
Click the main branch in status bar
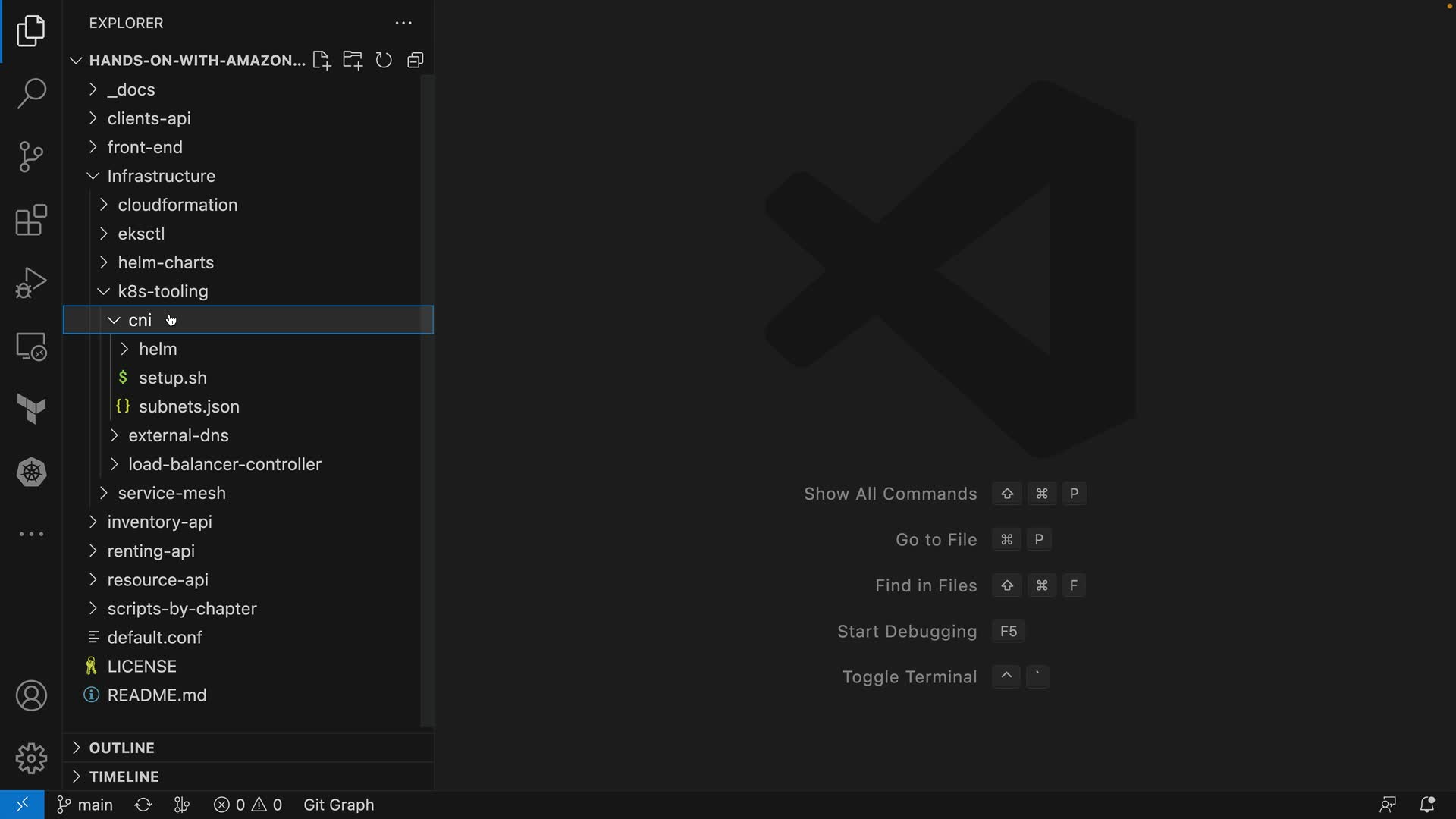click(85, 805)
